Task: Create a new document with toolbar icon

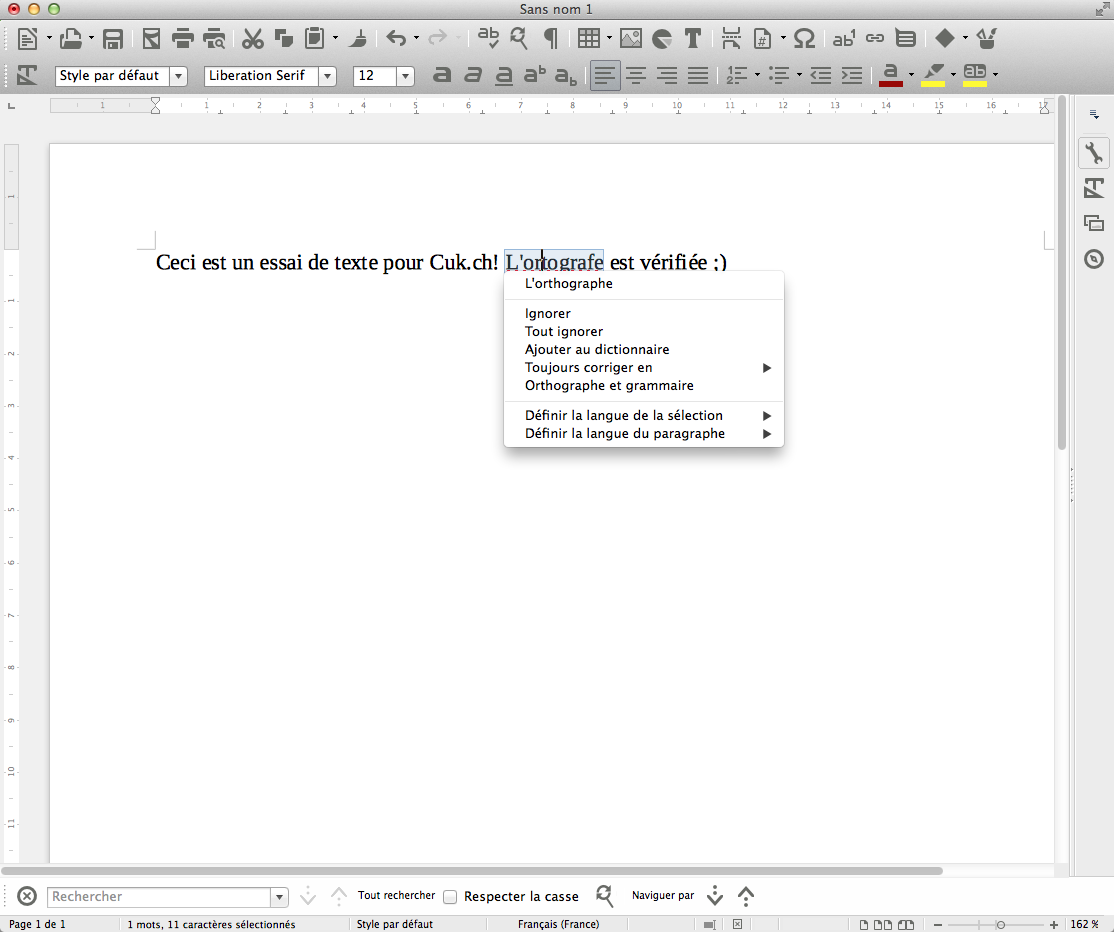Action: tap(27, 38)
